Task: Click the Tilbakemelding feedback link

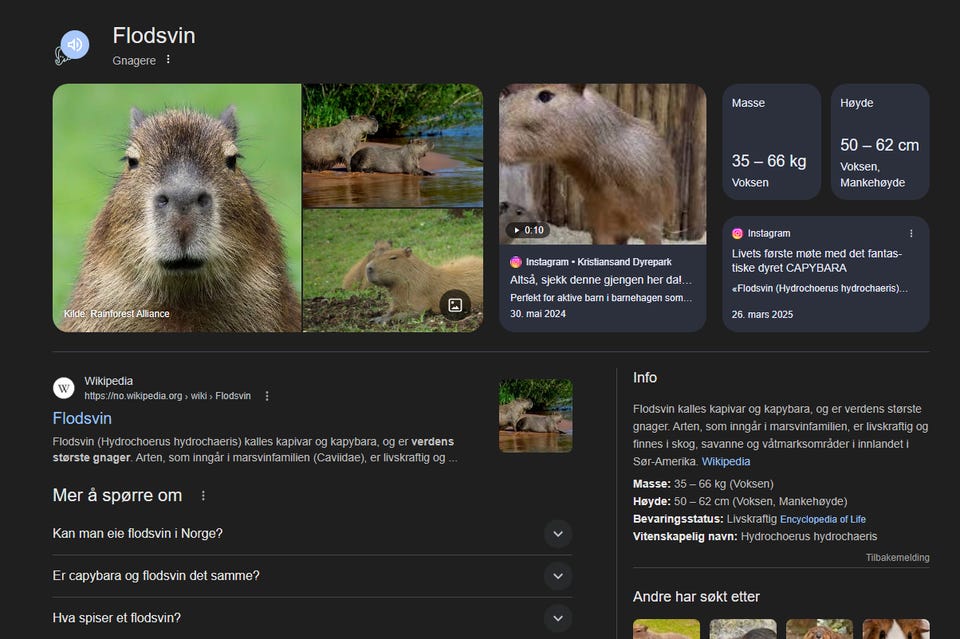Action: (x=897, y=558)
